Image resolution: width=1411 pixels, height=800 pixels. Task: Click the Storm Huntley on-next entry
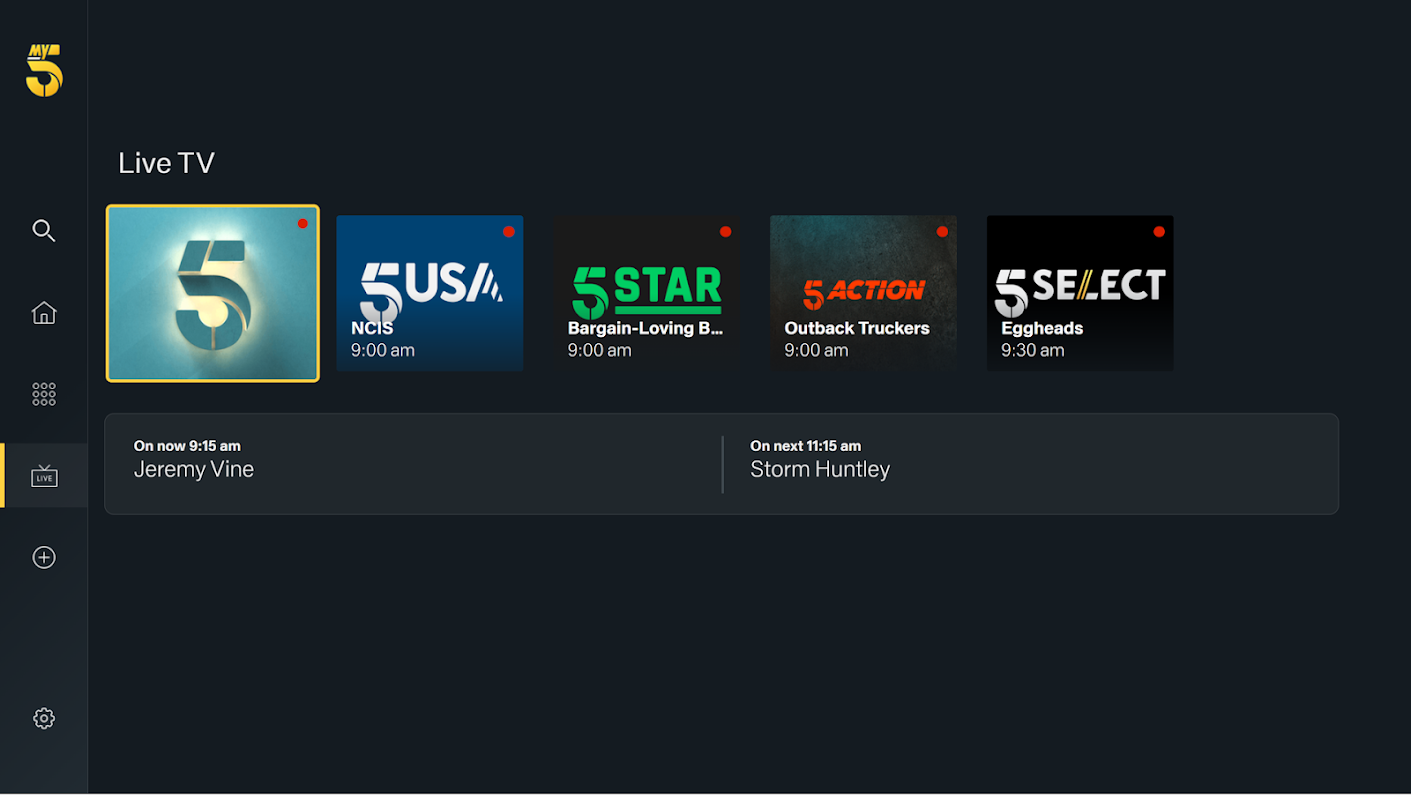(820, 470)
